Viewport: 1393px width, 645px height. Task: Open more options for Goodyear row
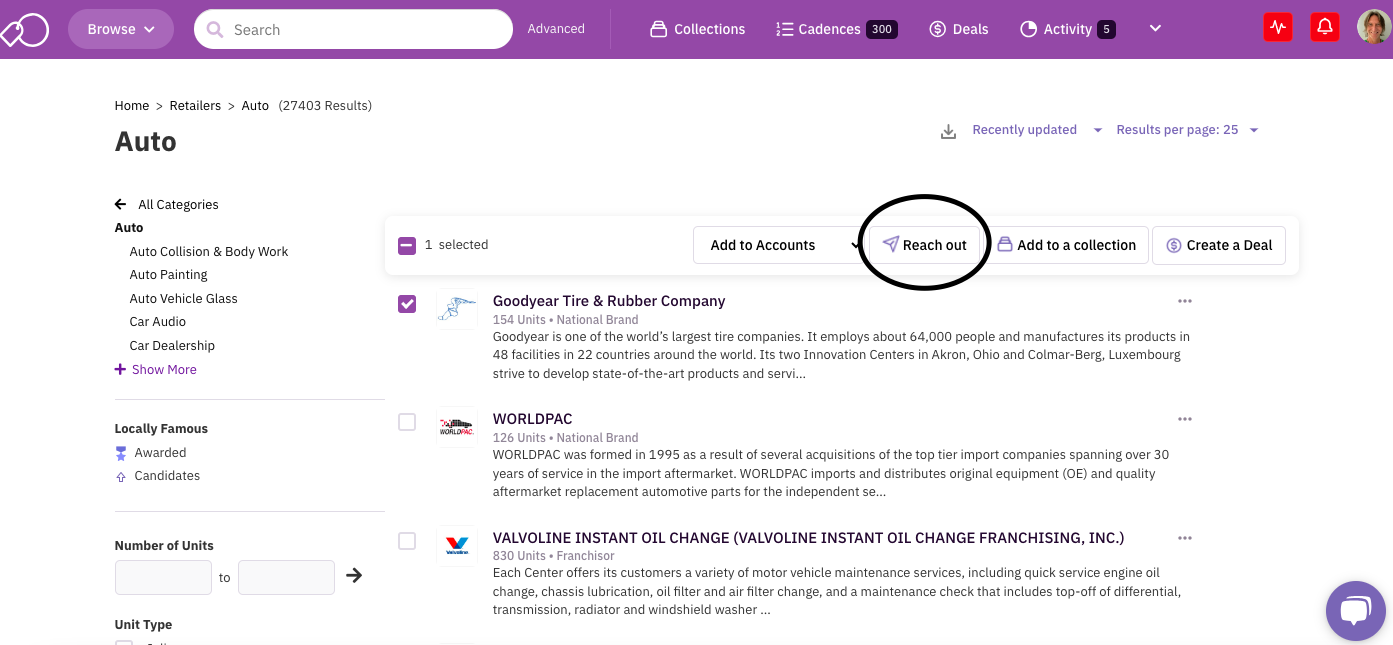click(x=1185, y=301)
